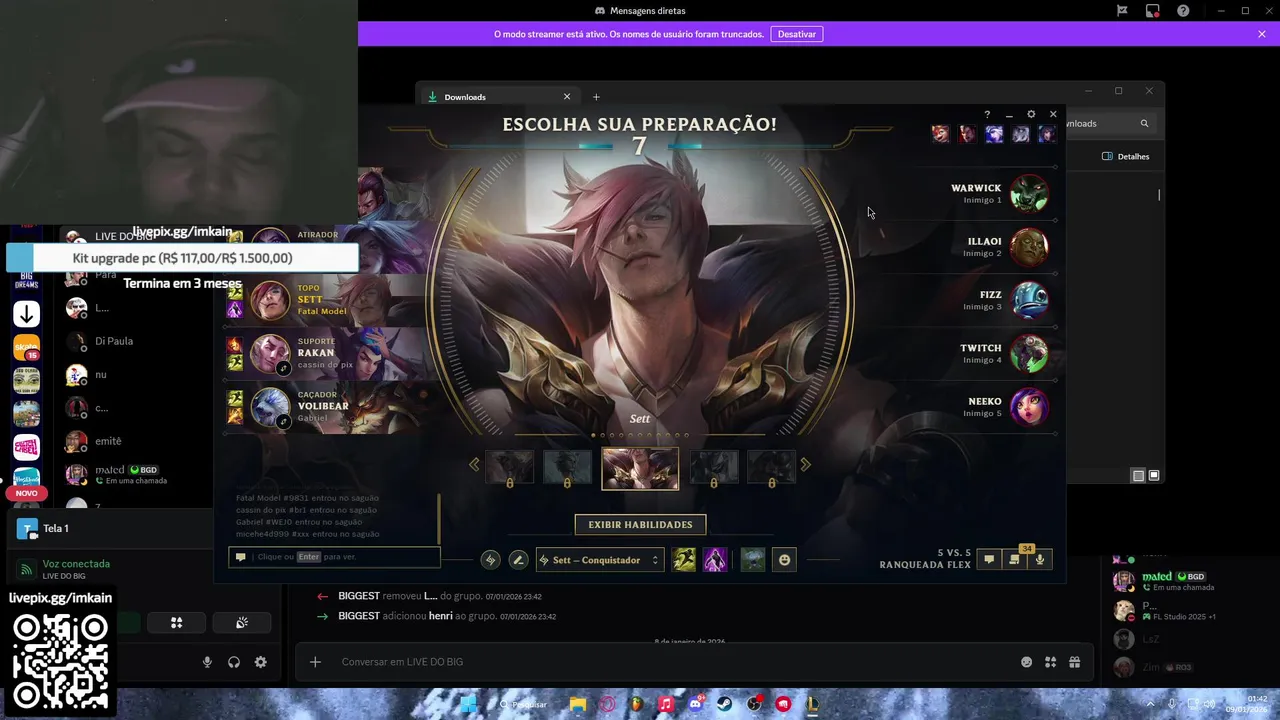1280x720 pixels.
Task: Open the Windows Start button
Action: tap(467, 704)
